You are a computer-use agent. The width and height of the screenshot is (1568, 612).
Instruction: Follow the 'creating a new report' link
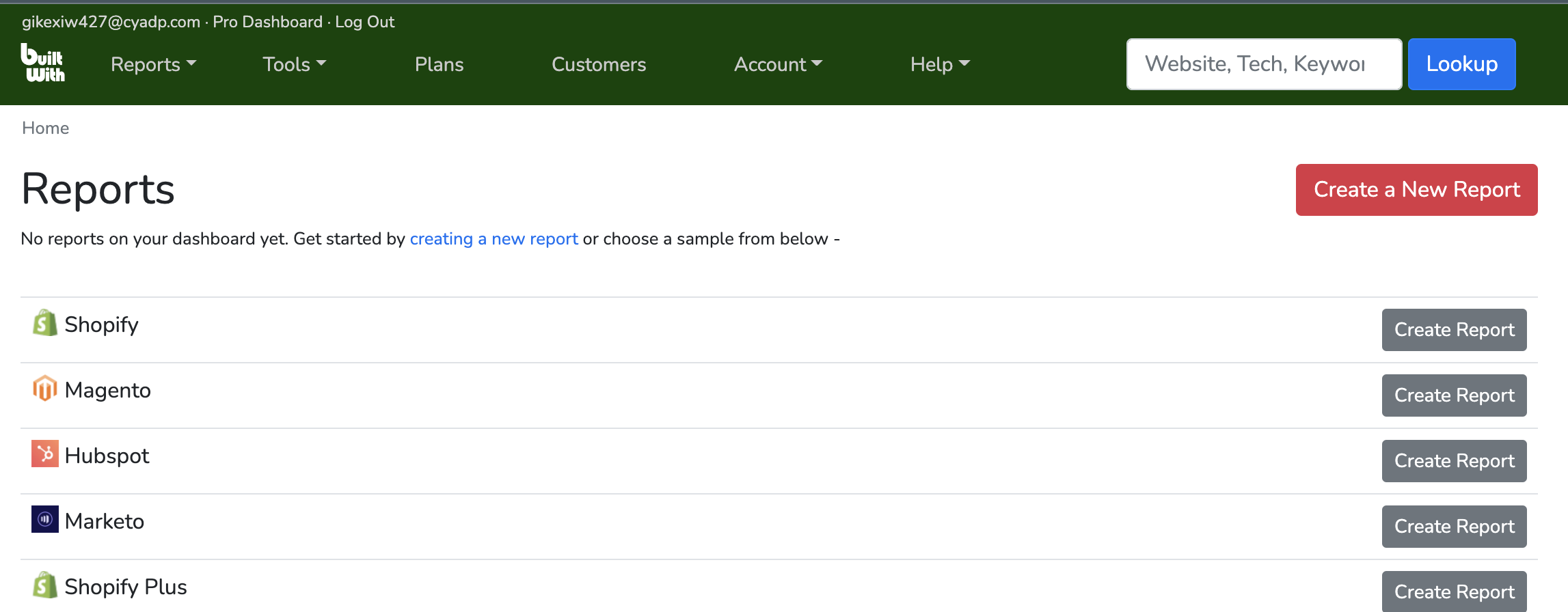[494, 239]
